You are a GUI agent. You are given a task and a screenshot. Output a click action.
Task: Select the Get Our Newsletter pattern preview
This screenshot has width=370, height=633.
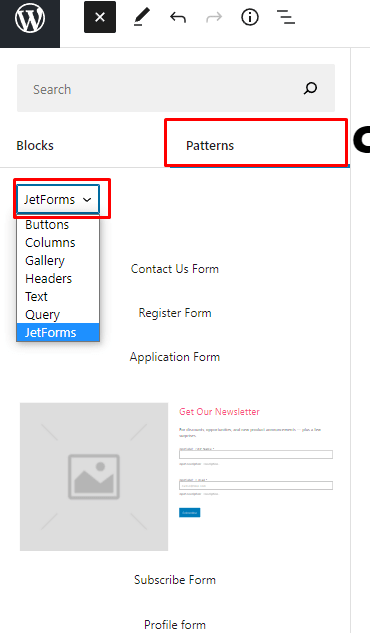pos(176,476)
